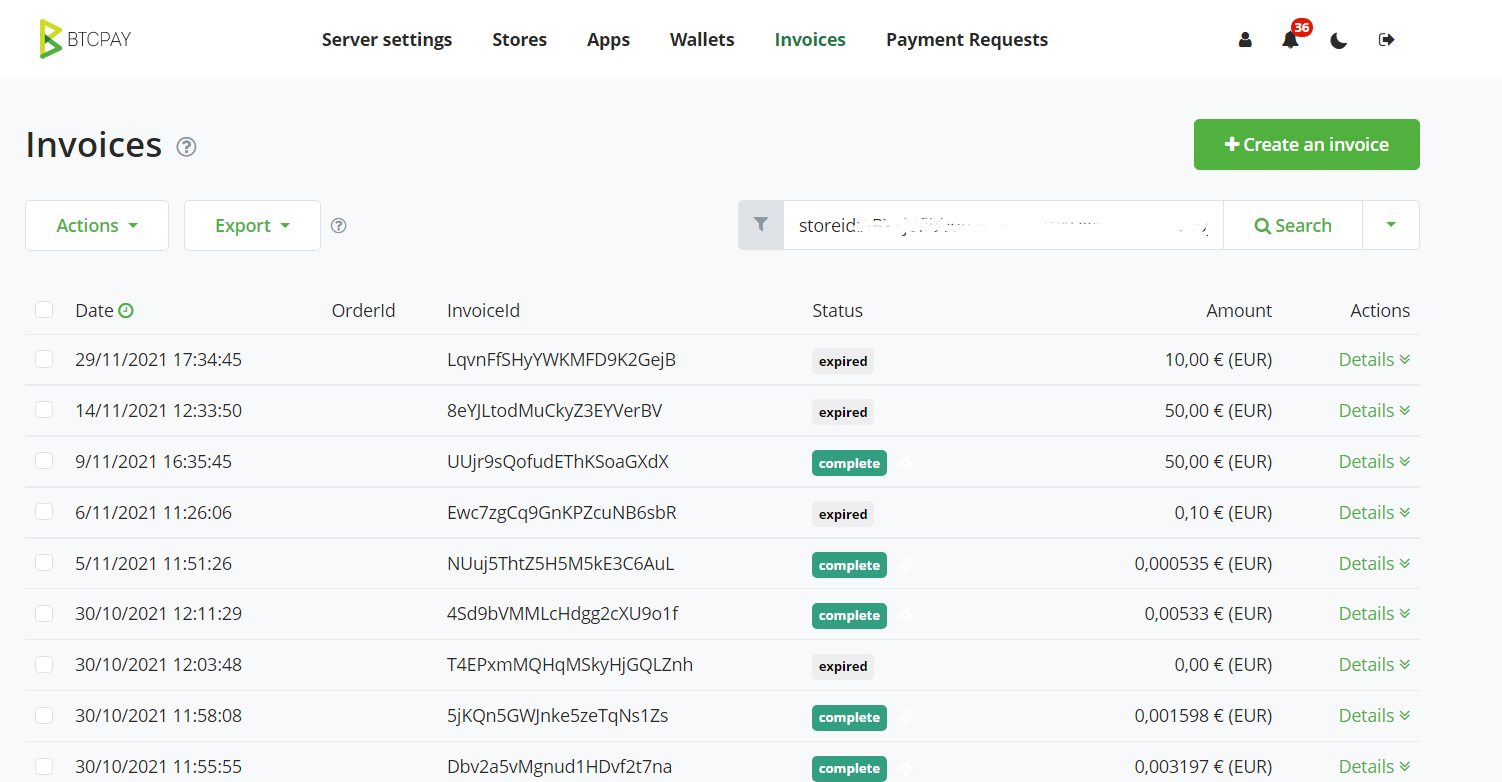Click the Status column header
Screen dimensions: 1502x782
(838, 310)
